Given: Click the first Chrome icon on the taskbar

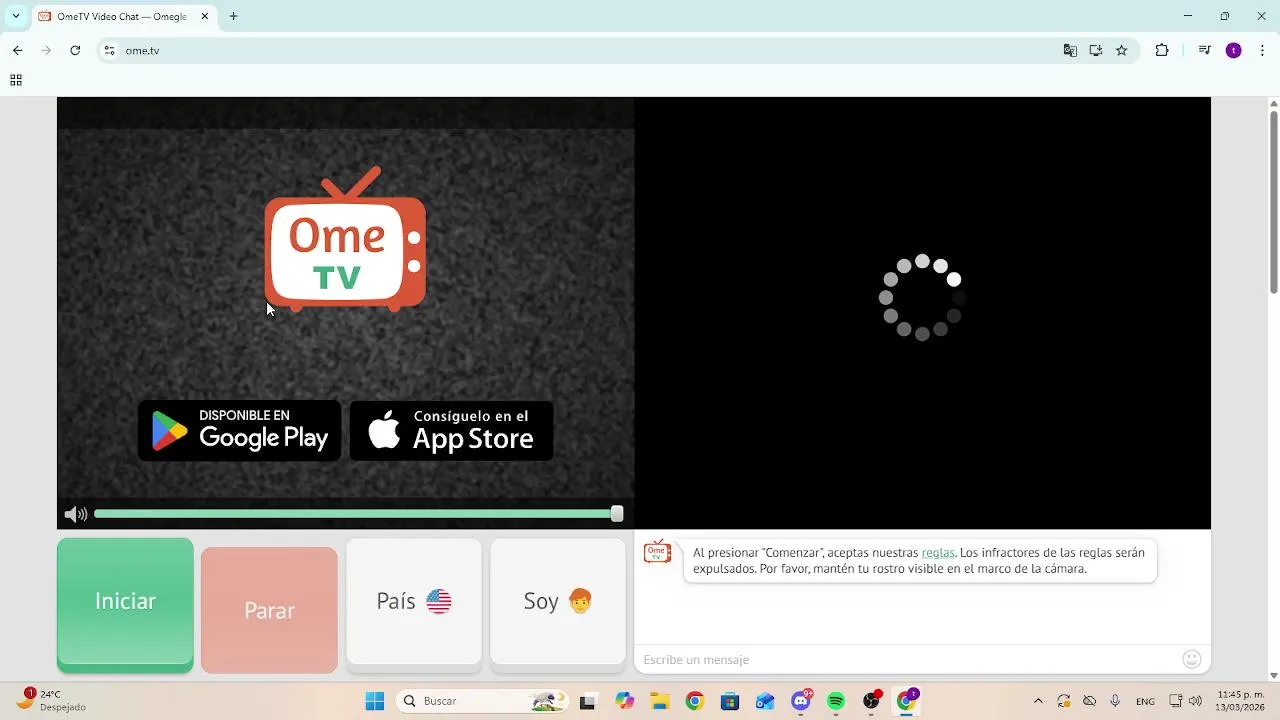Looking at the screenshot, I should pos(695,701).
